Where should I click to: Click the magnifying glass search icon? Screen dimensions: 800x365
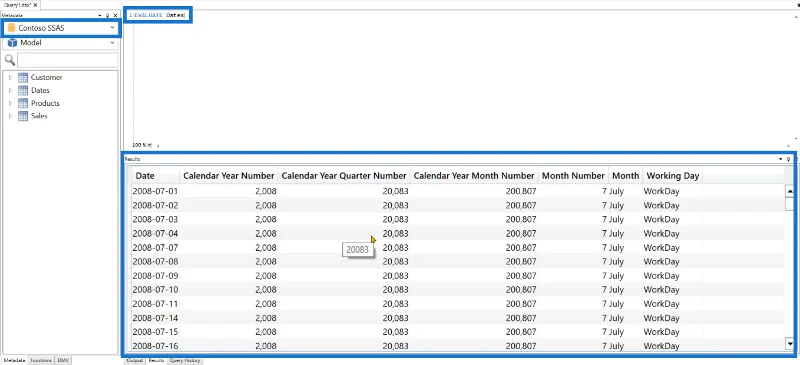tap(10, 61)
